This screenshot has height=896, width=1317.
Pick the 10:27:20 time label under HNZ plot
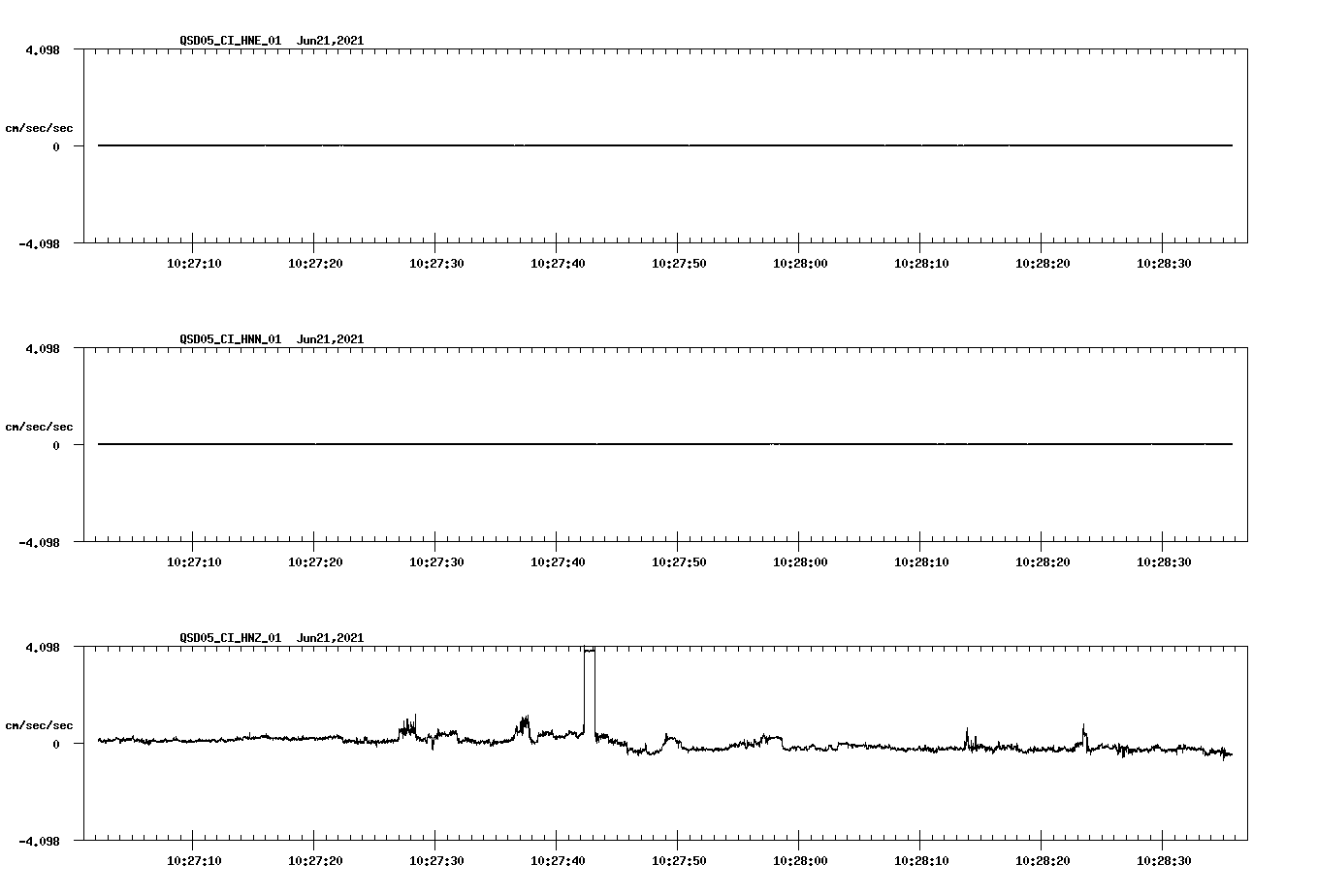point(315,861)
